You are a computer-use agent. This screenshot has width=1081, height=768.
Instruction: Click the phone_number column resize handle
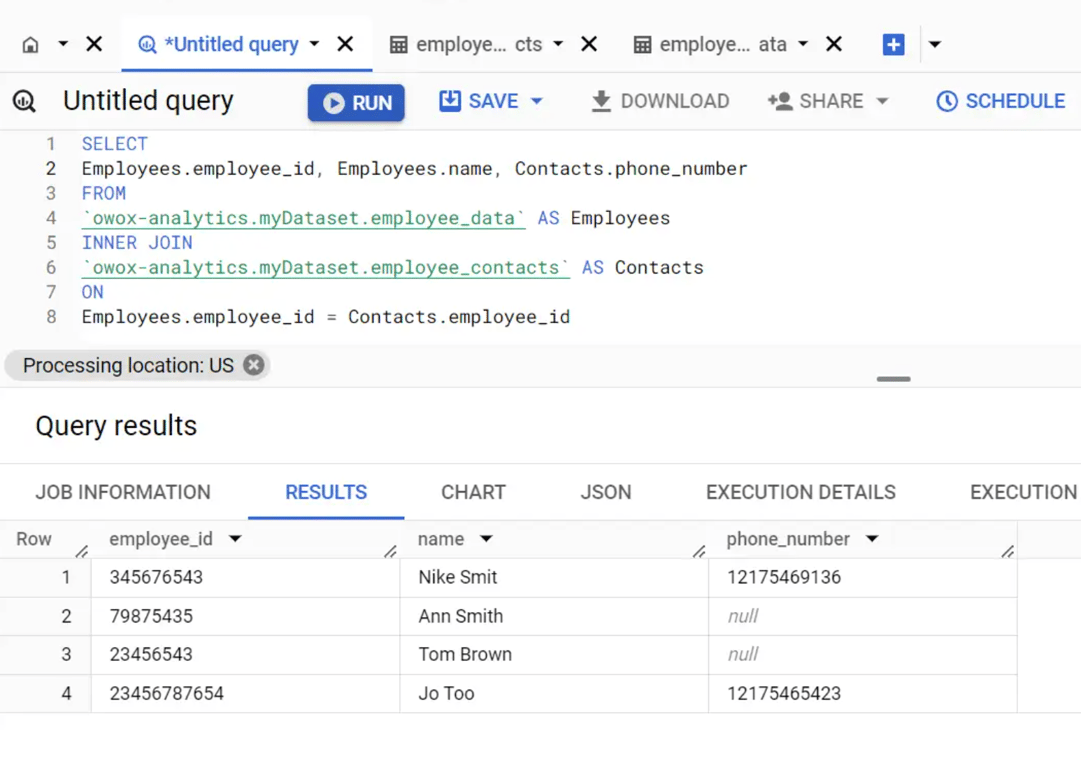point(1008,551)
